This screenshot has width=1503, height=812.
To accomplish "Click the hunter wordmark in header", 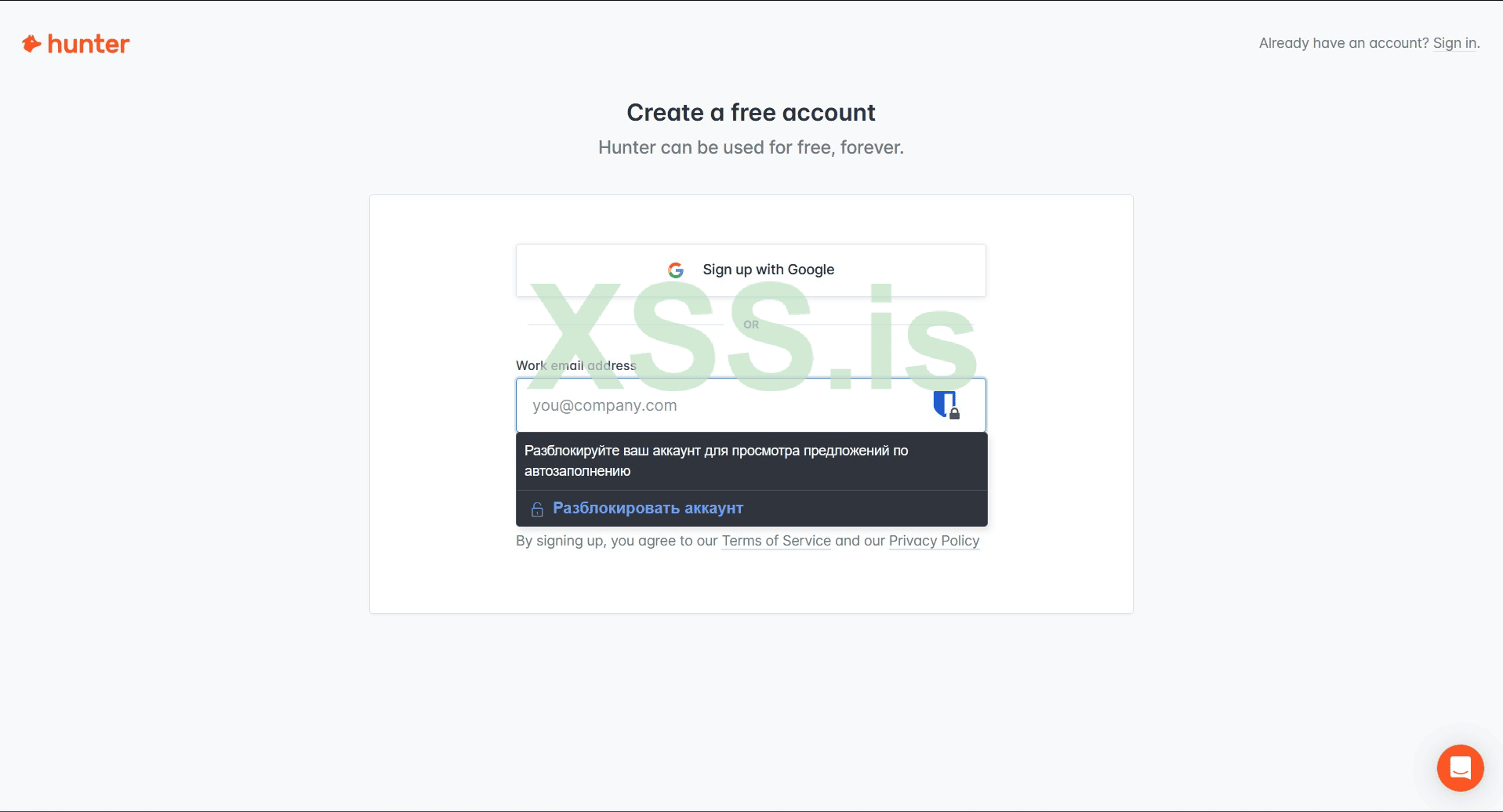I will pyautogui.click(x=89, y=44).
